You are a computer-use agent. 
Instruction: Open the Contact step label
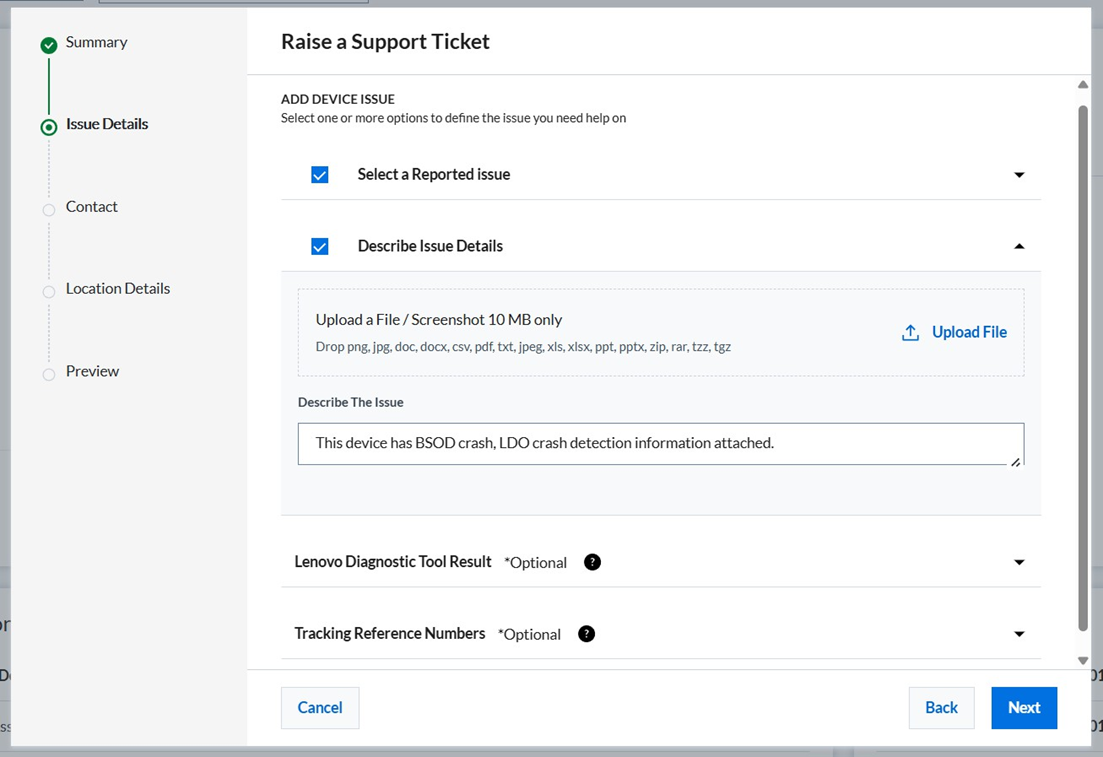(92, 206)
